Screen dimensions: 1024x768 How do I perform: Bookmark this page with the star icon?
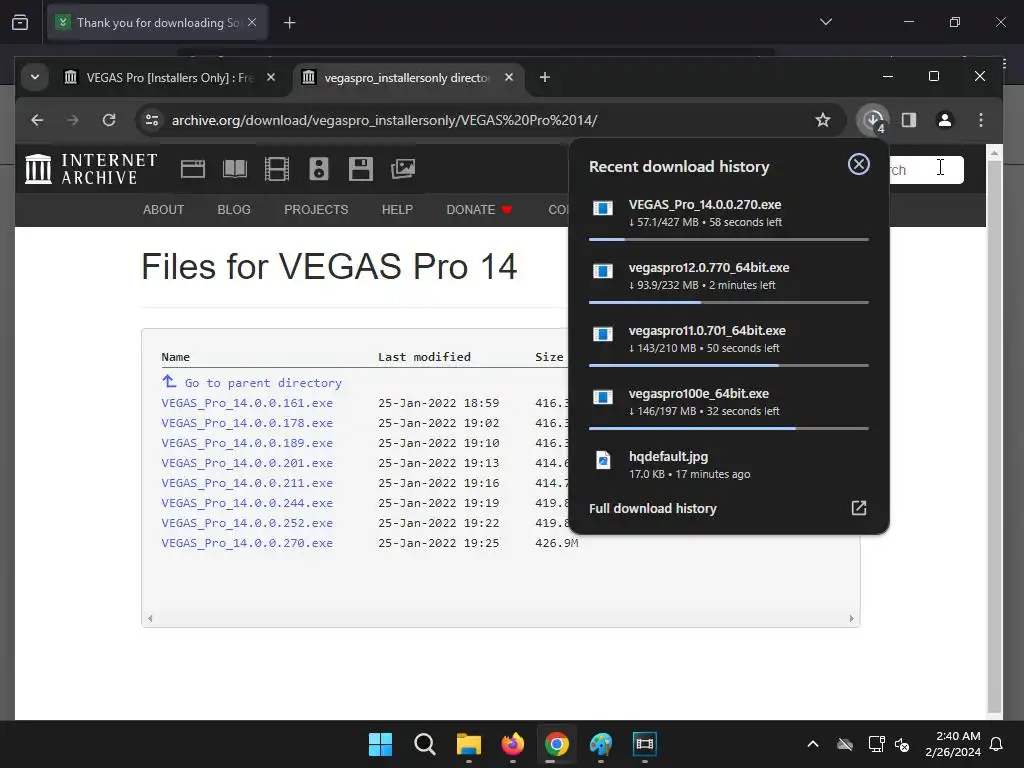coord(823,120)
